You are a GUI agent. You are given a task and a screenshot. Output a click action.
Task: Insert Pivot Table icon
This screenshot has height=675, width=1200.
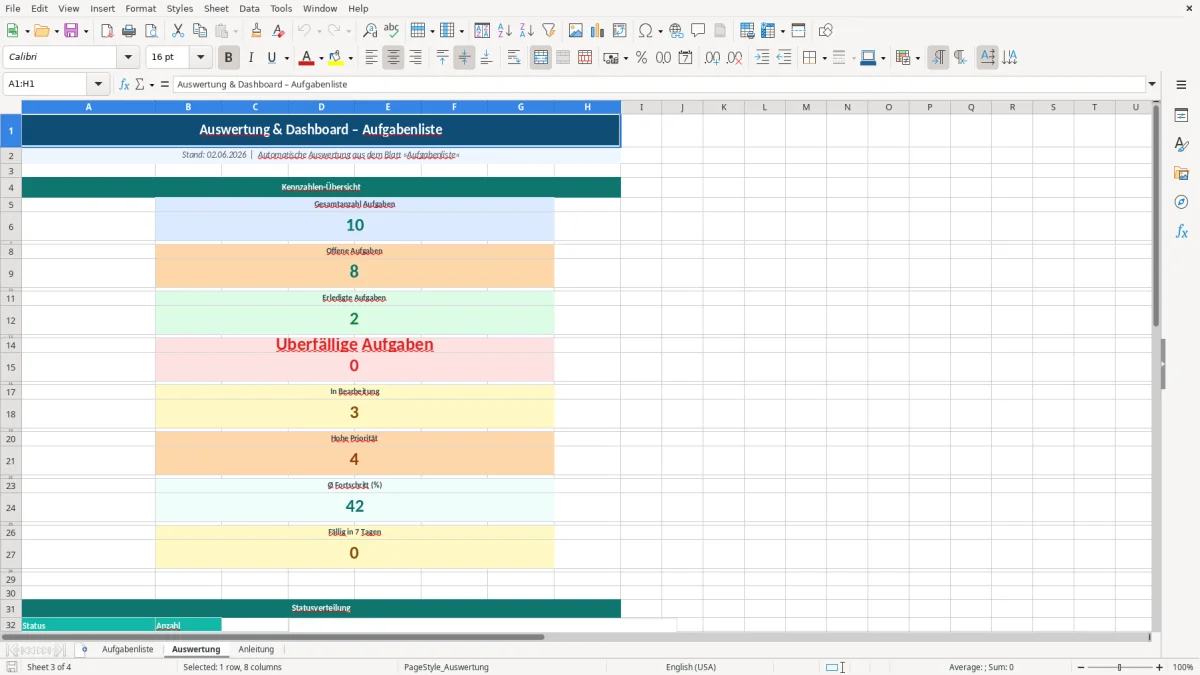[x=620, y=31]
